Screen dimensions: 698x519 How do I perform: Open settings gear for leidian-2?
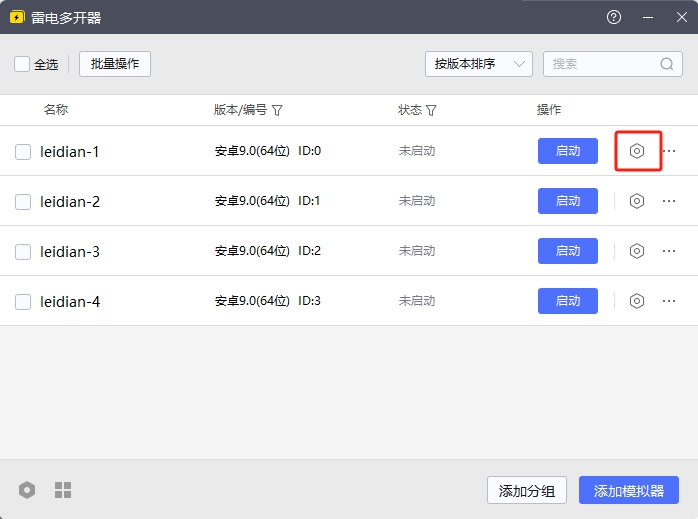(637, 201)
